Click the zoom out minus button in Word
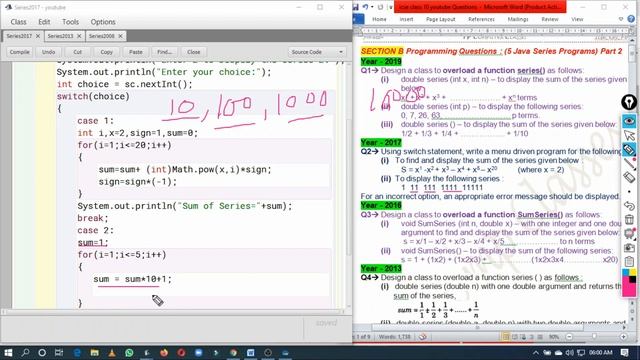The height and width of the screenshot is (360, 640). pyautogui.click(x=569, y=337)
